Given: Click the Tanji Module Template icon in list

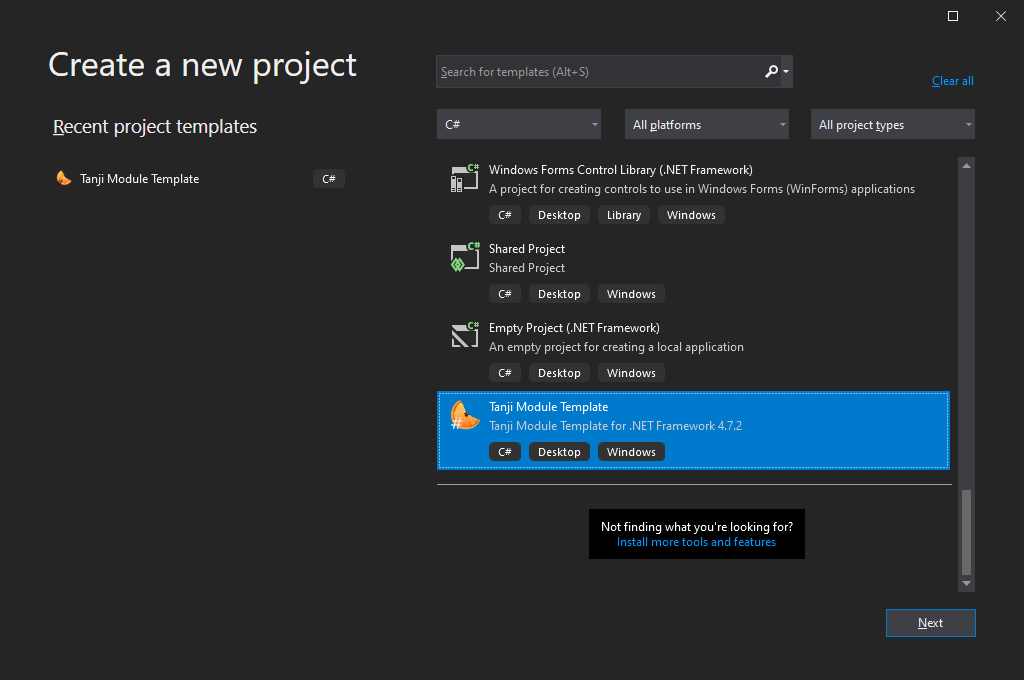Looking at the screenshot, I should point(464,415).
